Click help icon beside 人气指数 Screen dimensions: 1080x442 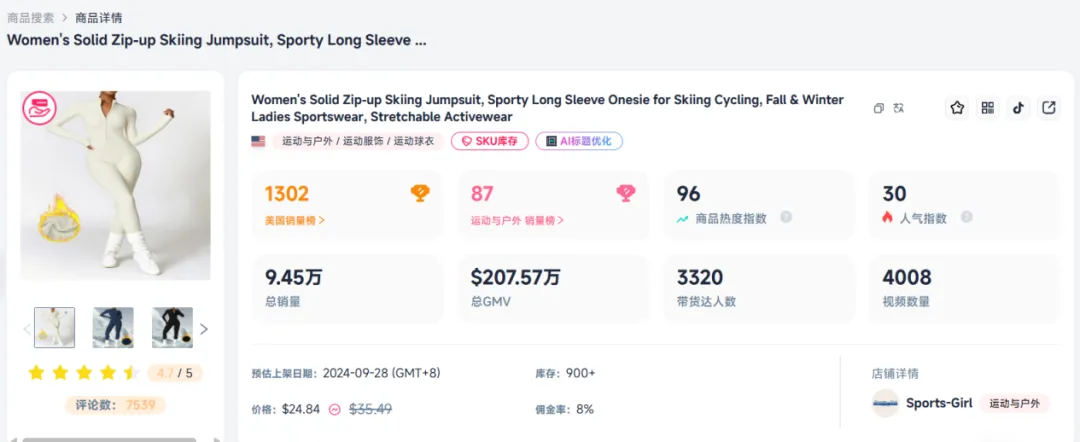pos(966,217)
